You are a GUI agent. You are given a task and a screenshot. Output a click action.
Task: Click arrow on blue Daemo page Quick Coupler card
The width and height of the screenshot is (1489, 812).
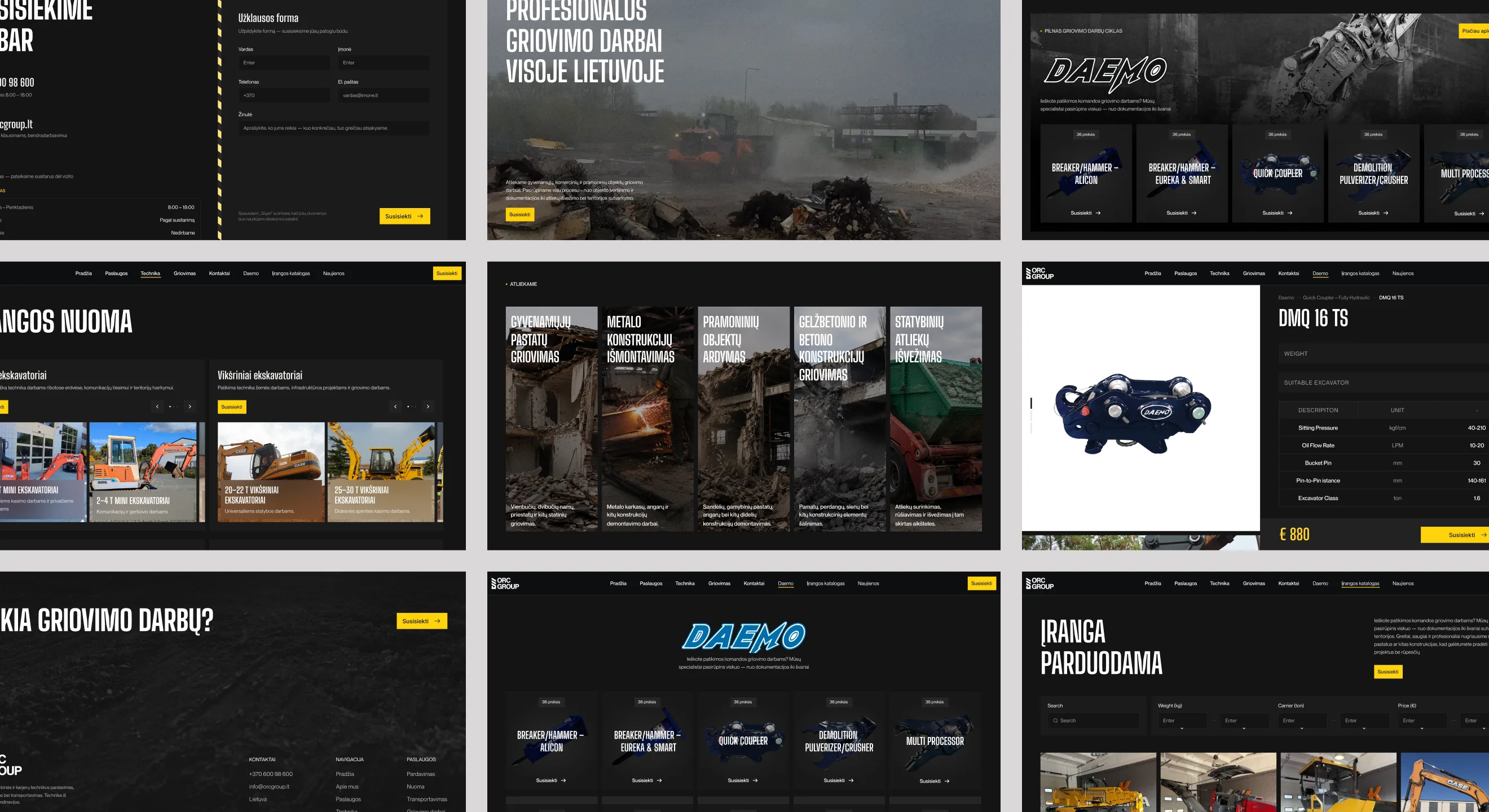tap(755, 781)
